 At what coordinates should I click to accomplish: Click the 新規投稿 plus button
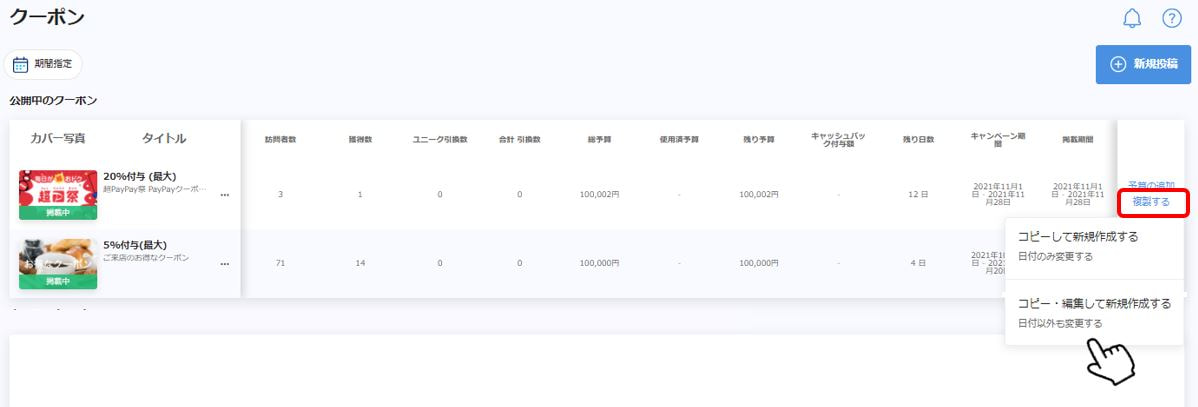[x=1143, y=64]
